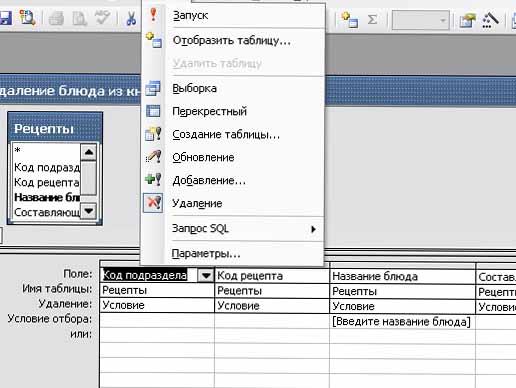This screenshot has width=516, height=388.
Task: Select Создание таблицы... menu item
Action: (x=233, y=134)
